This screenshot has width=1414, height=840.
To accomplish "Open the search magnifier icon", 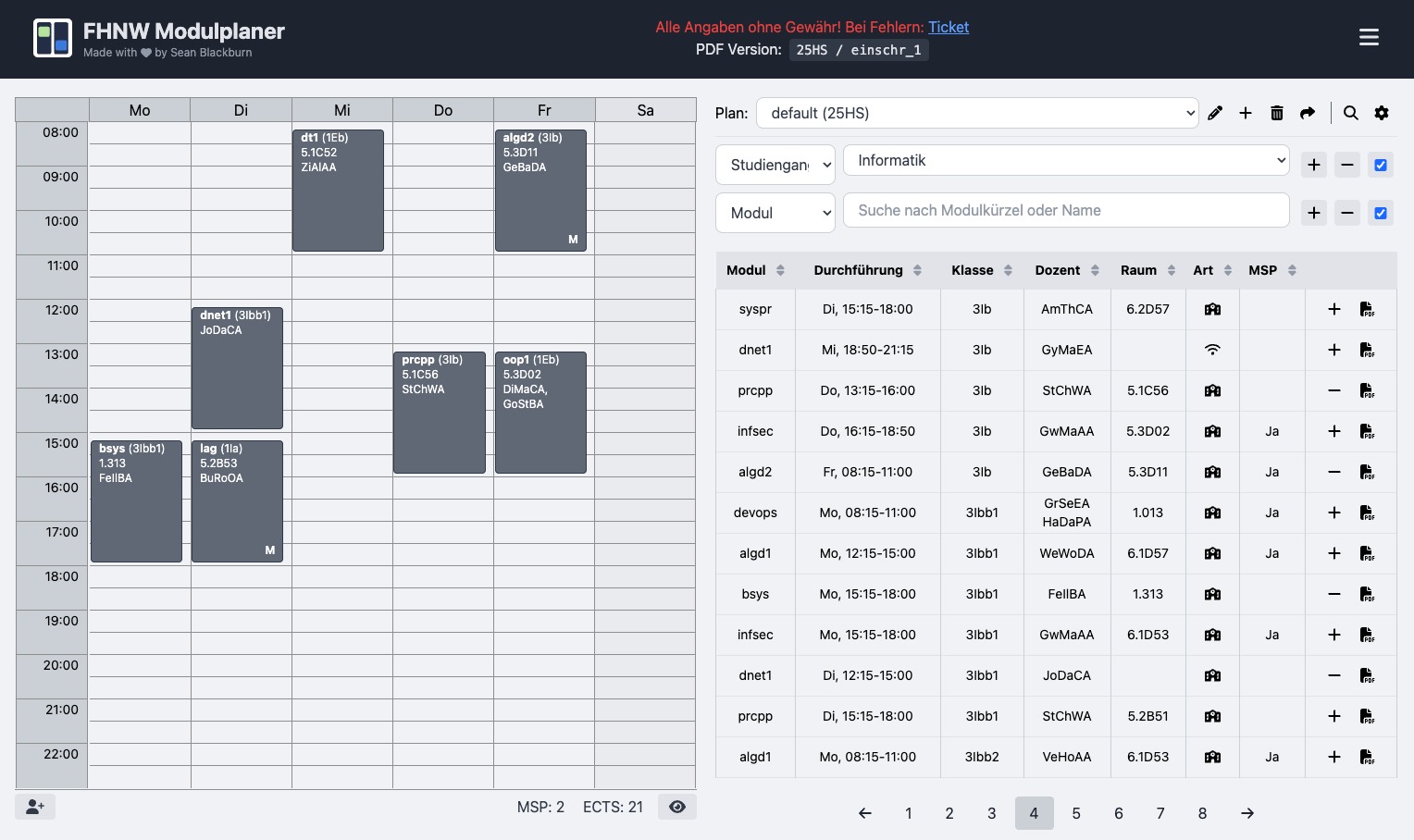I will [1351, 113].
